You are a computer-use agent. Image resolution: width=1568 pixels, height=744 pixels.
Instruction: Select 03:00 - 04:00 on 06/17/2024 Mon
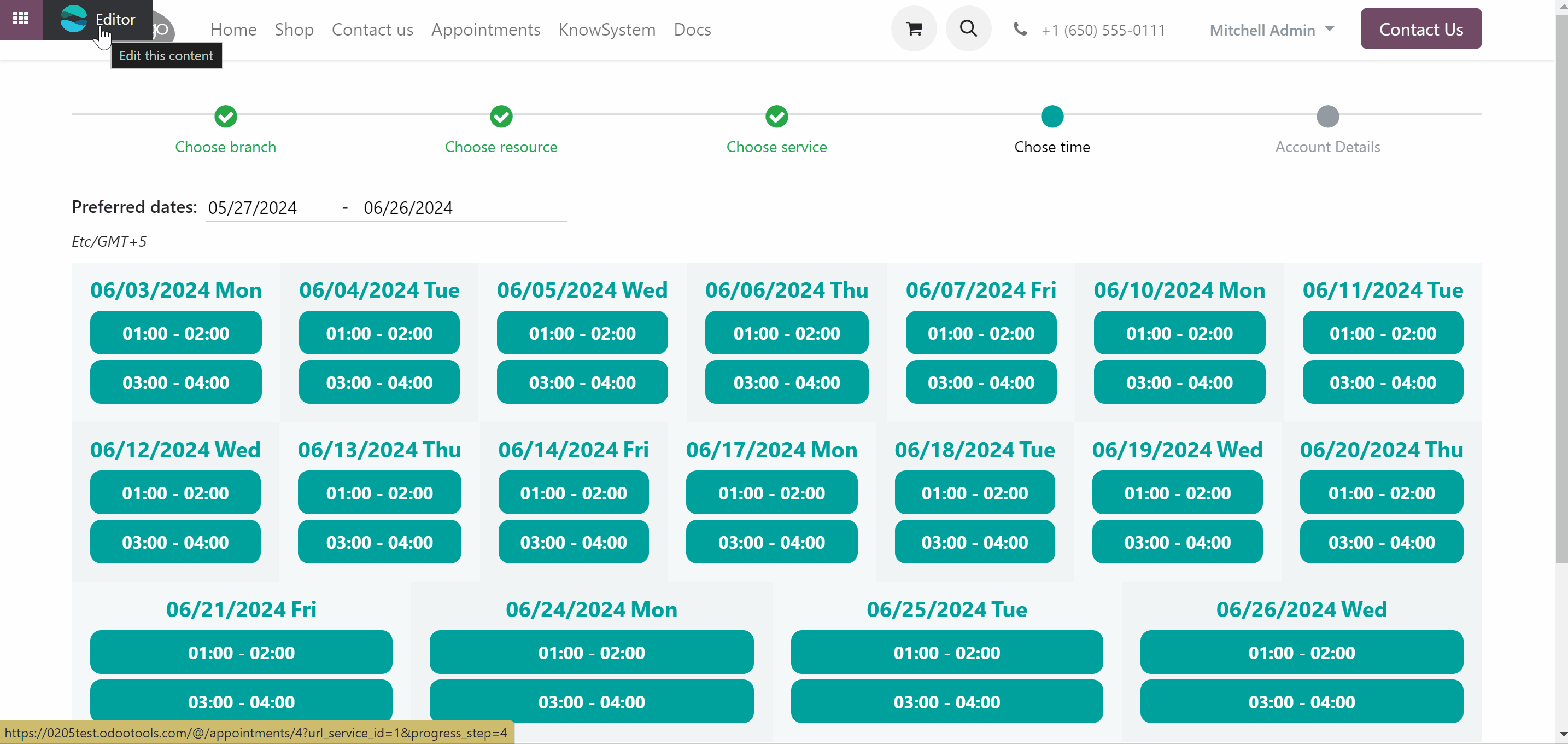click(771, 542)
